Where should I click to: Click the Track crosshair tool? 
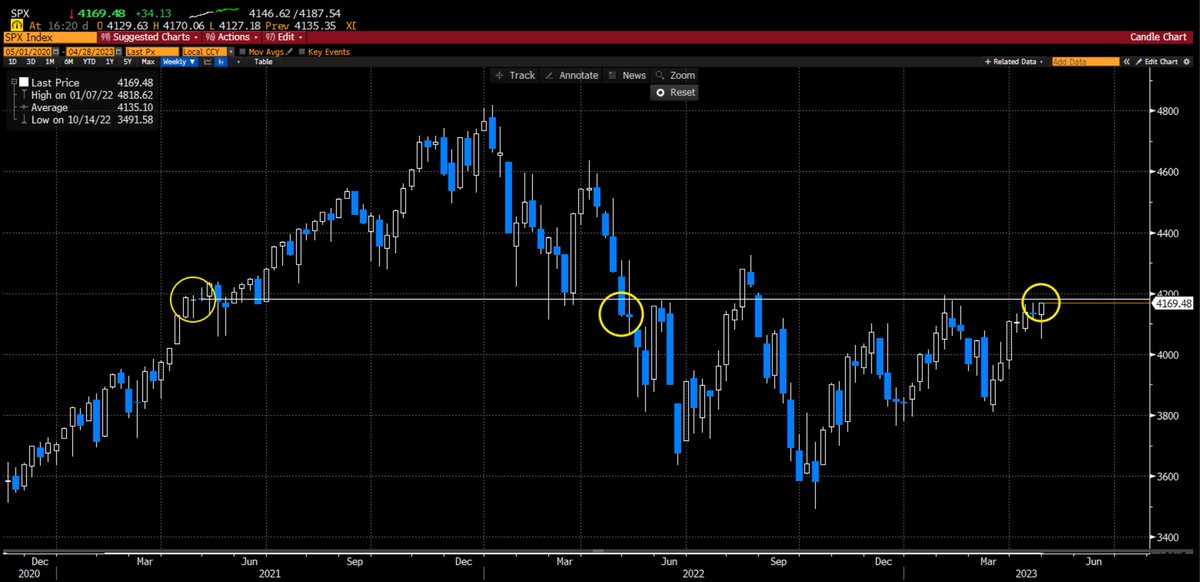[x=514, y=75]
